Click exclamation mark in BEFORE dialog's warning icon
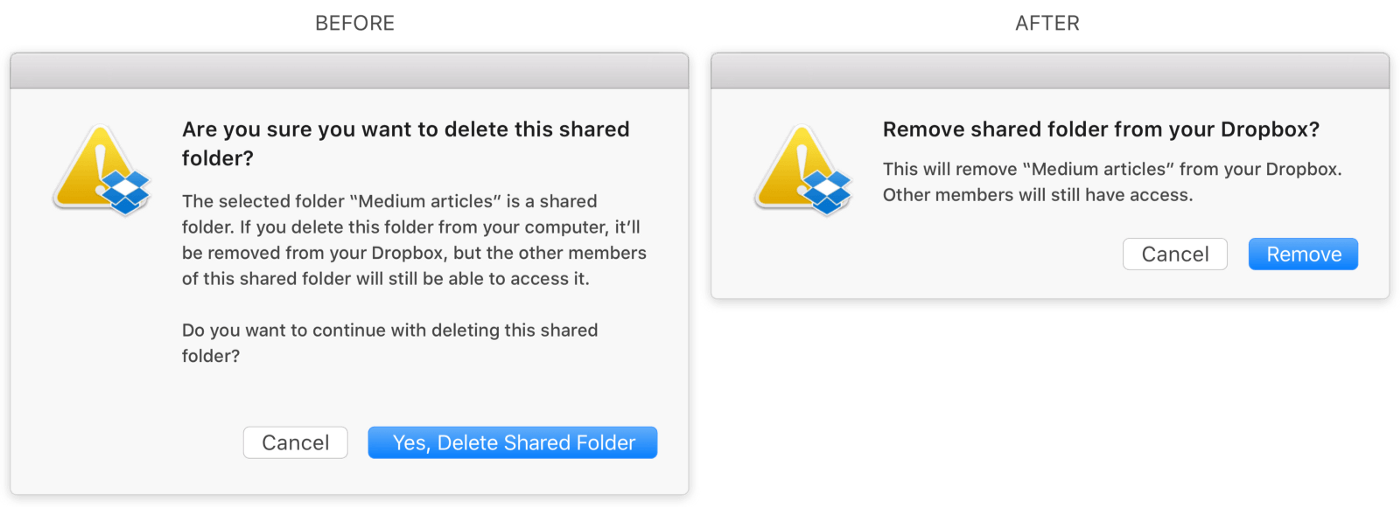This screenshot has height=507, width=1400. pos(101,165)
